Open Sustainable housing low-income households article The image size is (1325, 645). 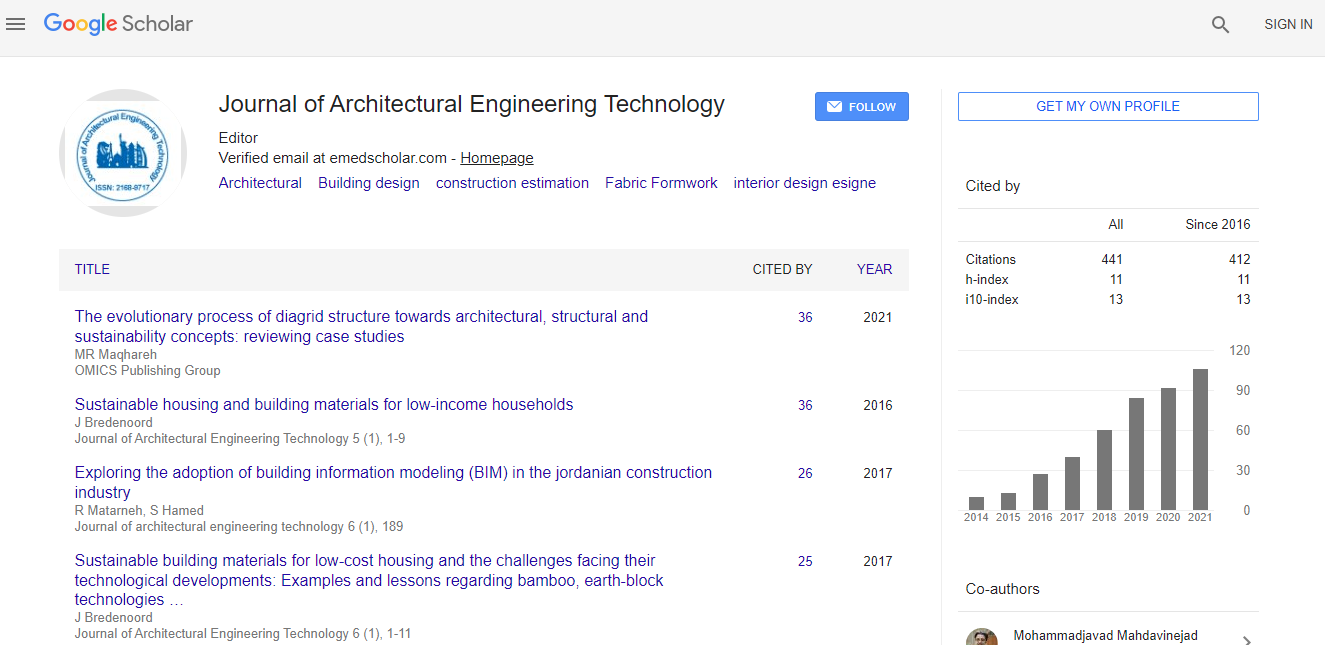pyautogui.click(x=324, y=405)
